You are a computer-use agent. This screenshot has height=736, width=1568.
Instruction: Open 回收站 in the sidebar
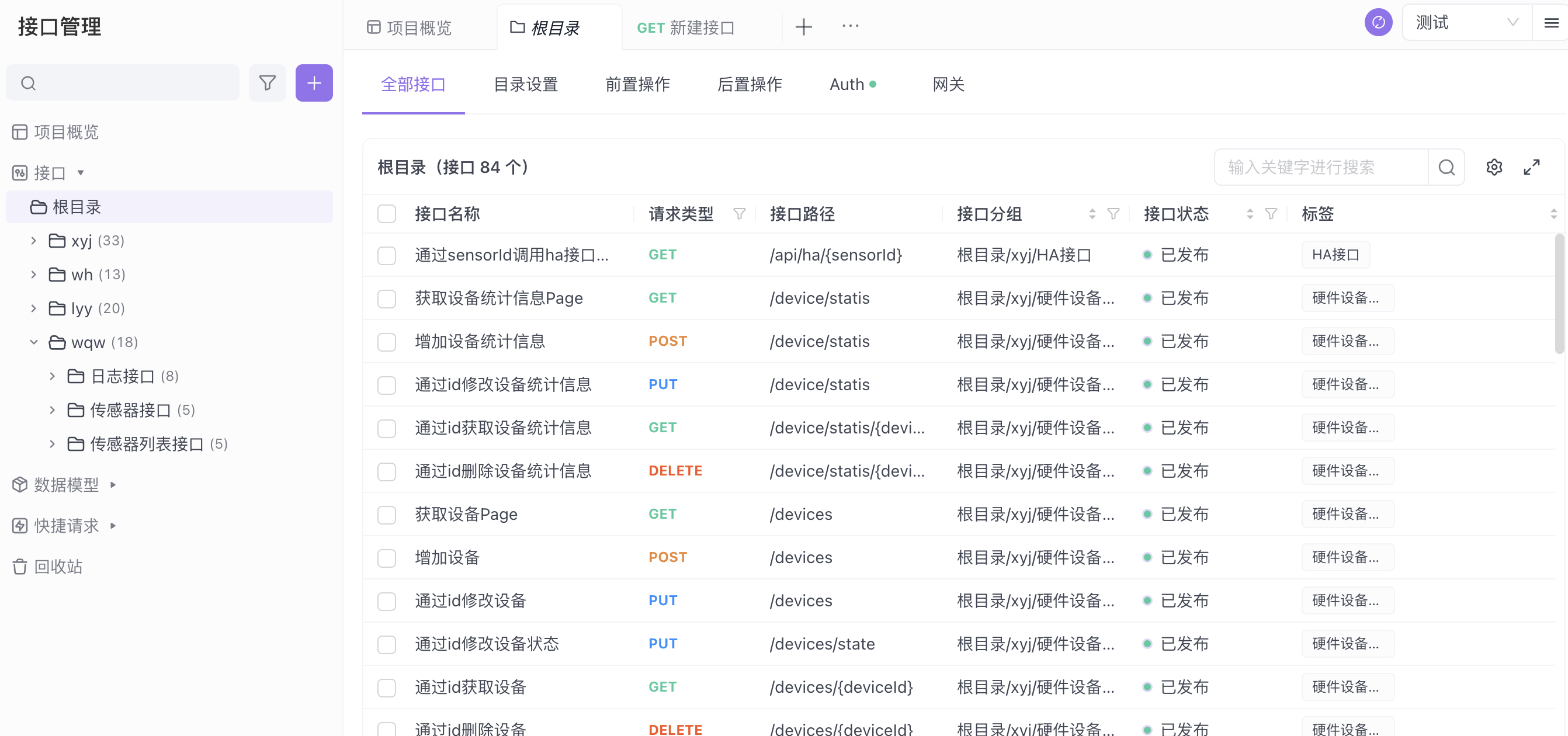[x=58, y=567]
